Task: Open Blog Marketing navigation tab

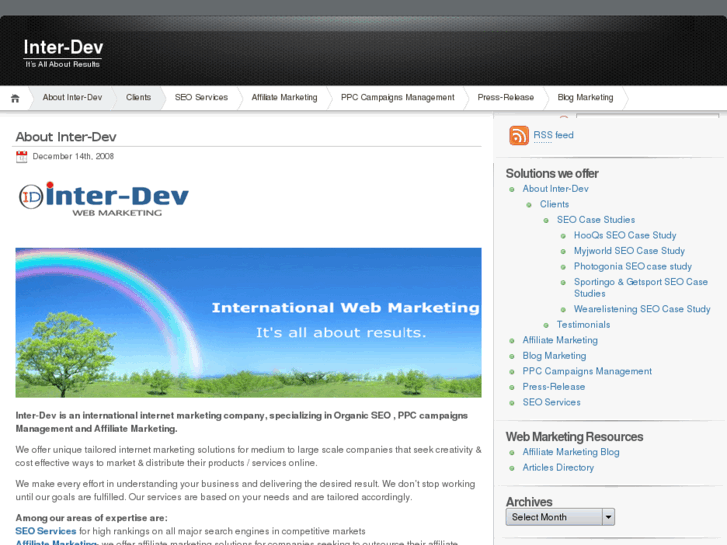Action: click(585, 97)
